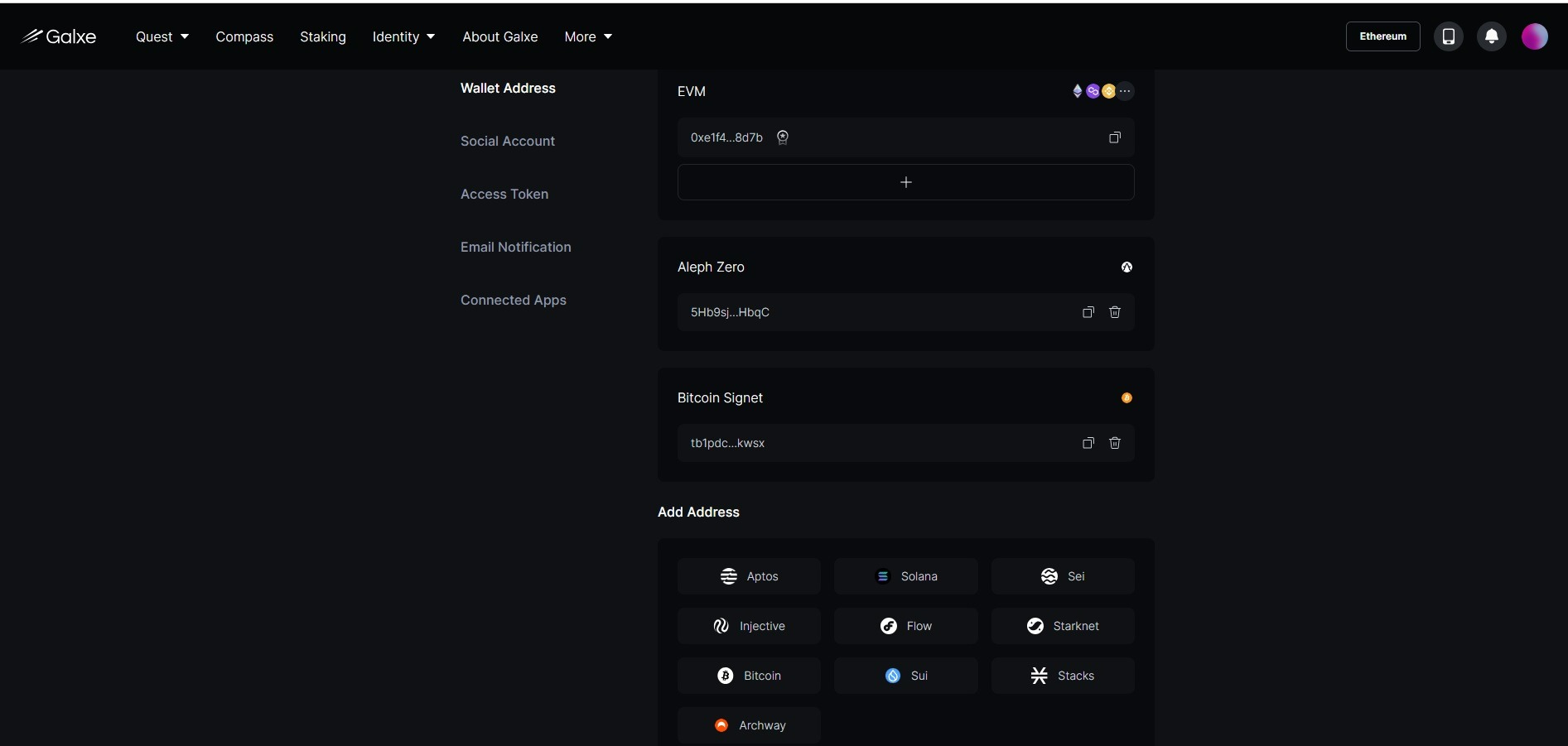This screenshot has height=746, width=1568.
Task: Expand the Quest dropdown menu
Action: (x=162, y=36)
